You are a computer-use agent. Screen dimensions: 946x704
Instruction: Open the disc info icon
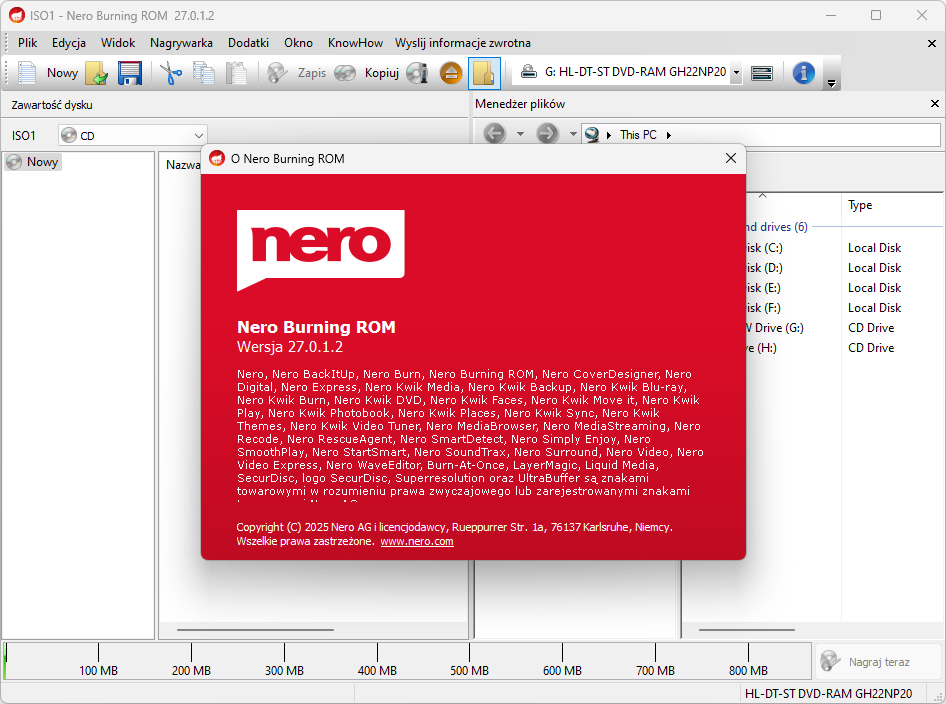pyautogui.click(x=417, y=73)
